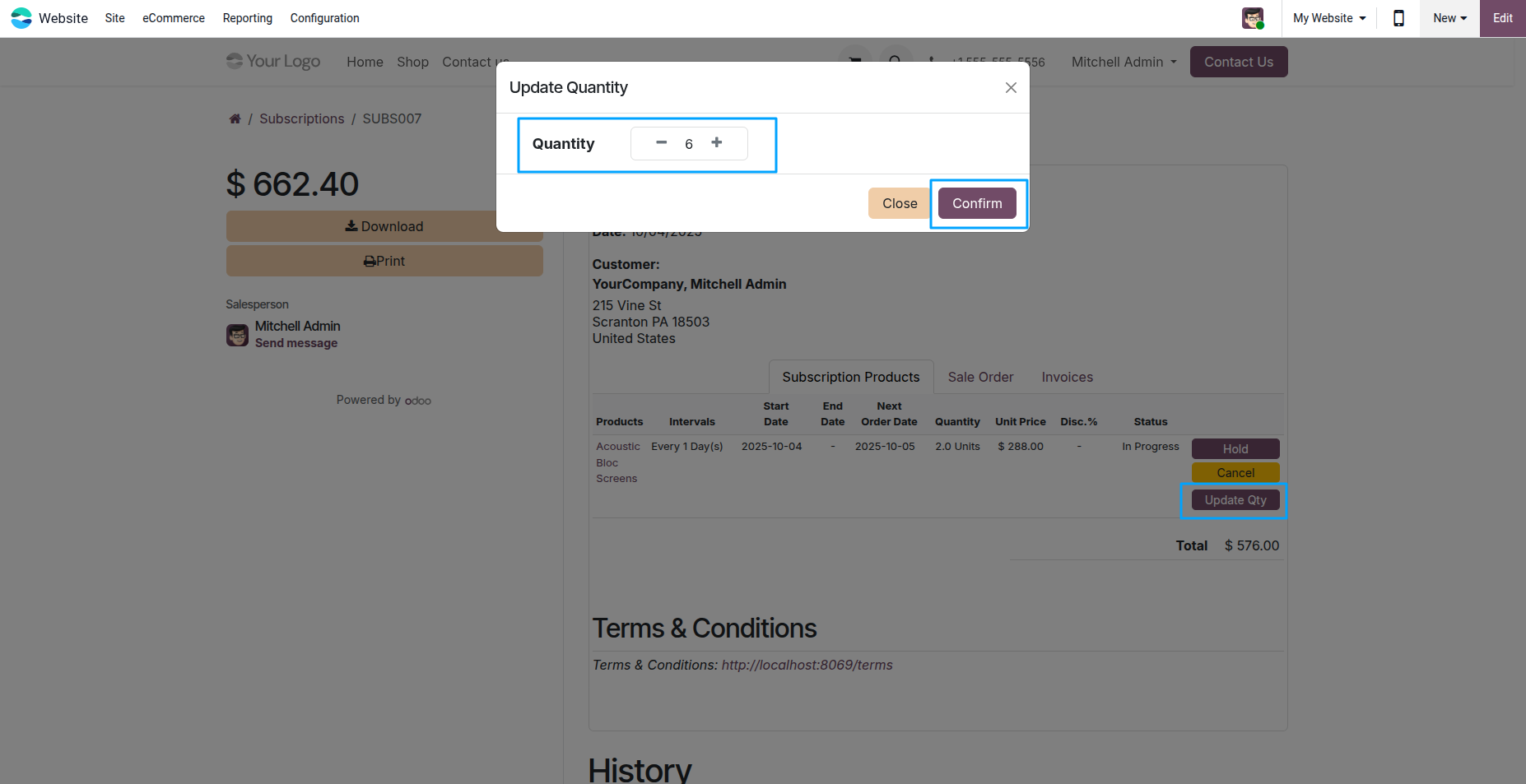Click the 2025-10-04 start date cell
This screenshot has height=784, width=1526.
pyautogui.click(x=771, y=447)
